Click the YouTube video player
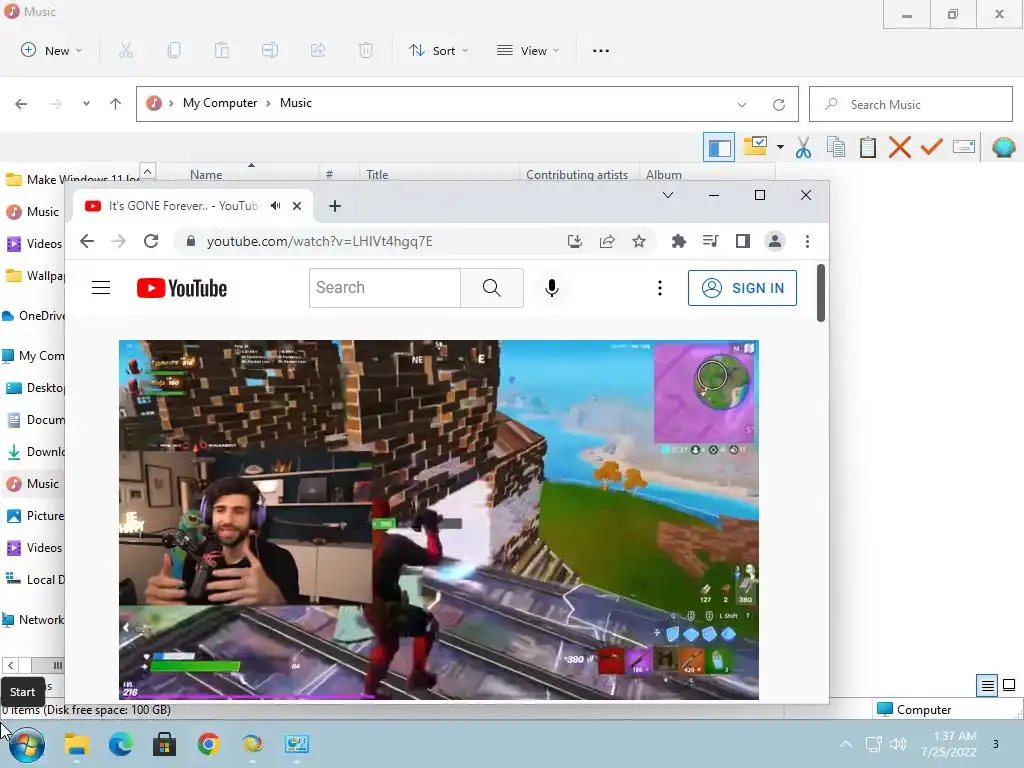 click(x=439, y=520)
